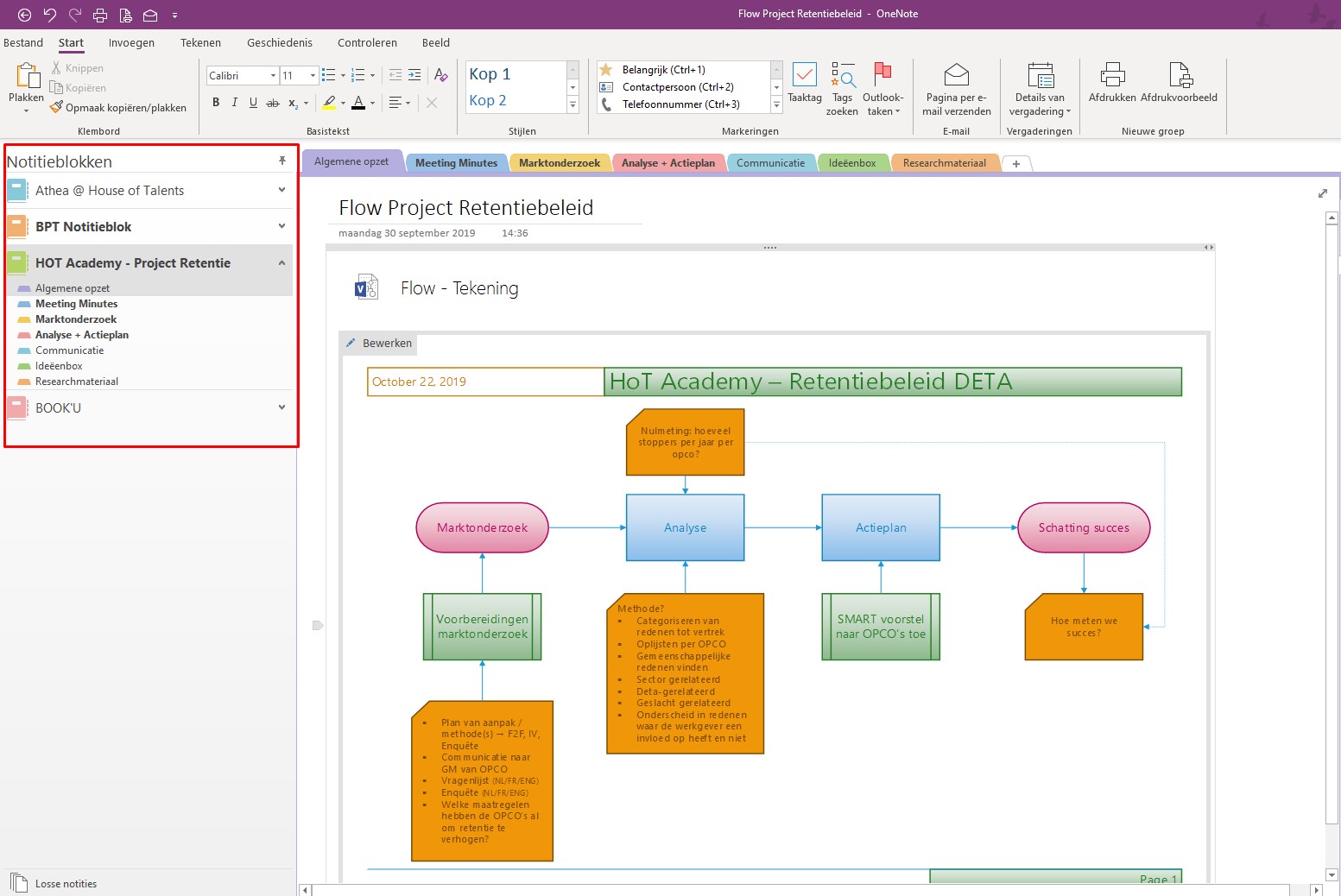
Task: Click the Visio file icon on page
Action: point(367,287)
